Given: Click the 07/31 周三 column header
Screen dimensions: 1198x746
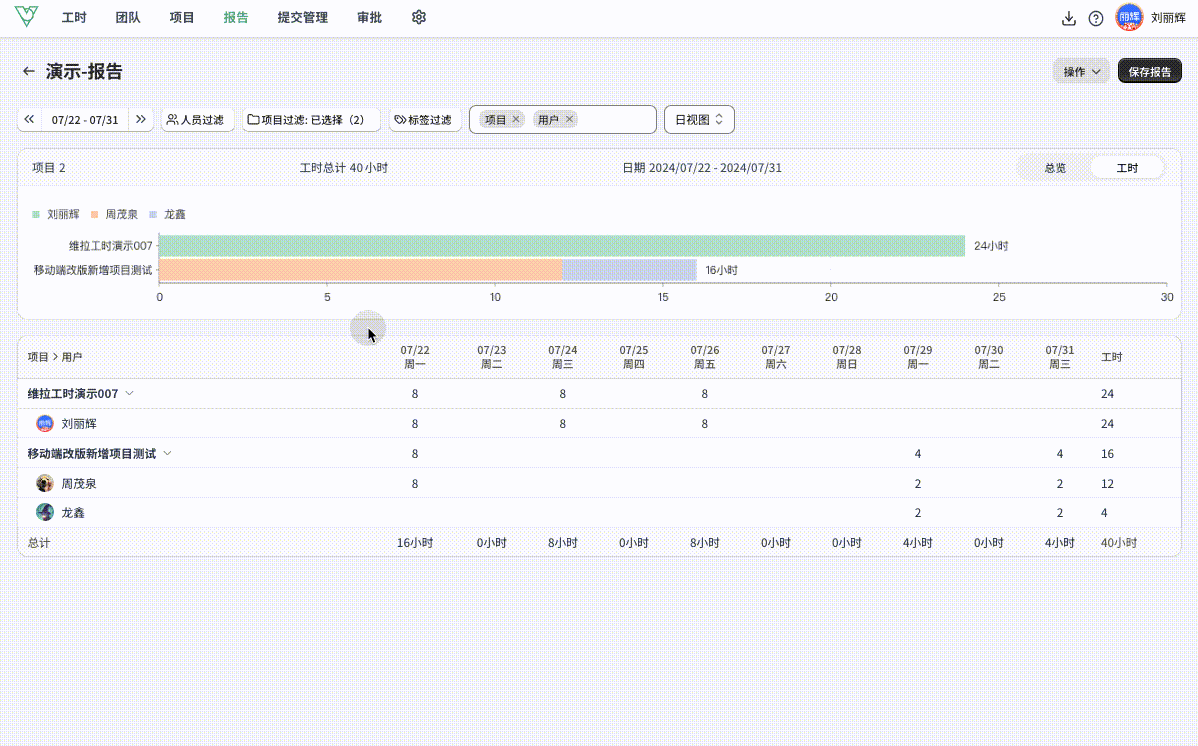Looking at the screenshot, I should (1060, 357).
